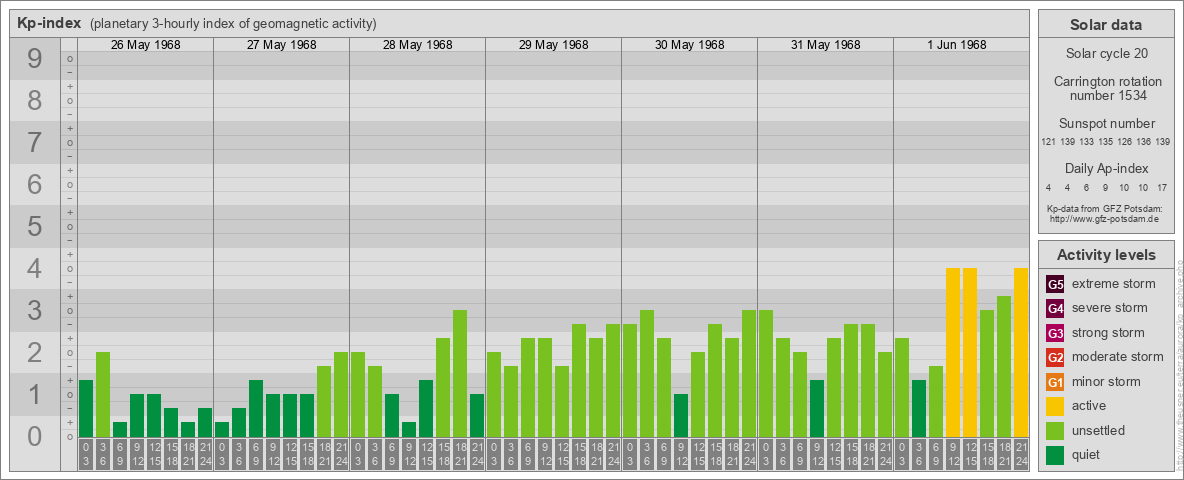Click the Kp scale label 0

coord(35,436)
